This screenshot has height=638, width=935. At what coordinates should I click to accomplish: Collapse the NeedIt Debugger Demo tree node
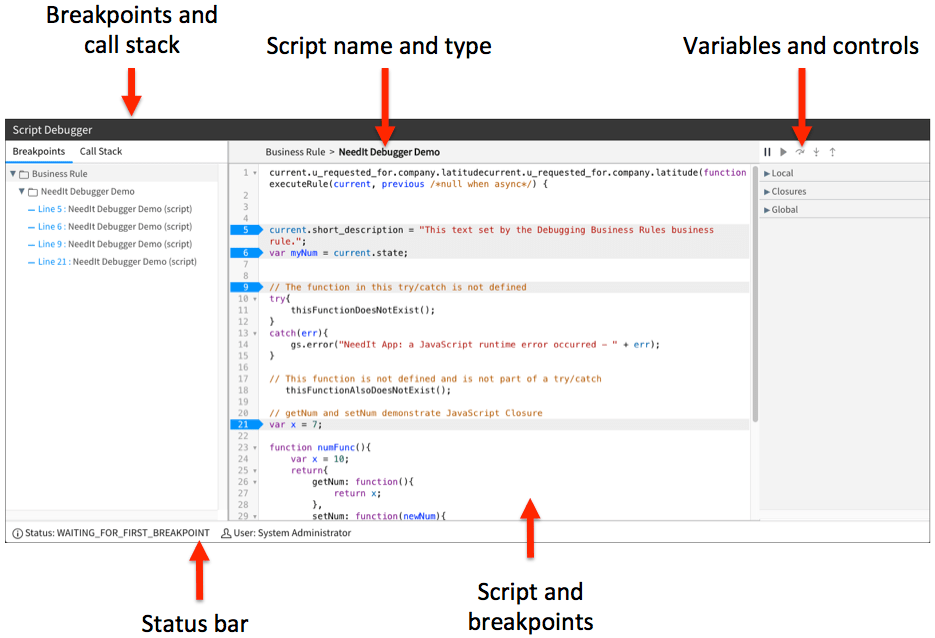[21, 191]
